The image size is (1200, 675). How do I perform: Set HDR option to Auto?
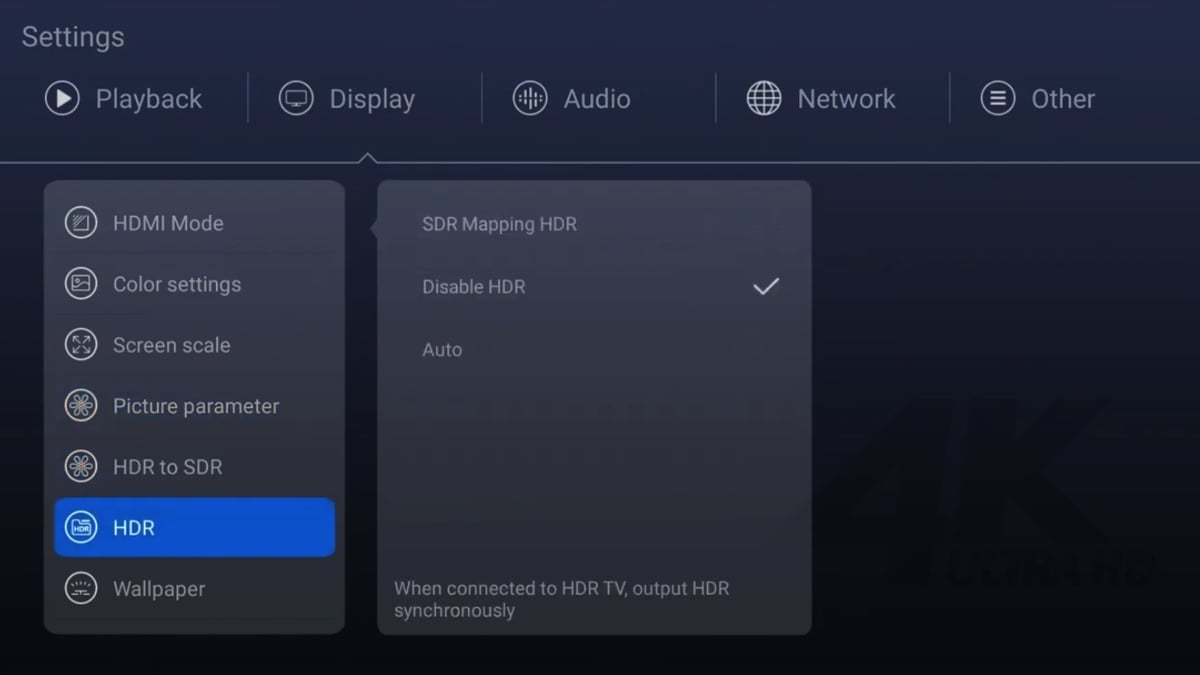[594, 350]
